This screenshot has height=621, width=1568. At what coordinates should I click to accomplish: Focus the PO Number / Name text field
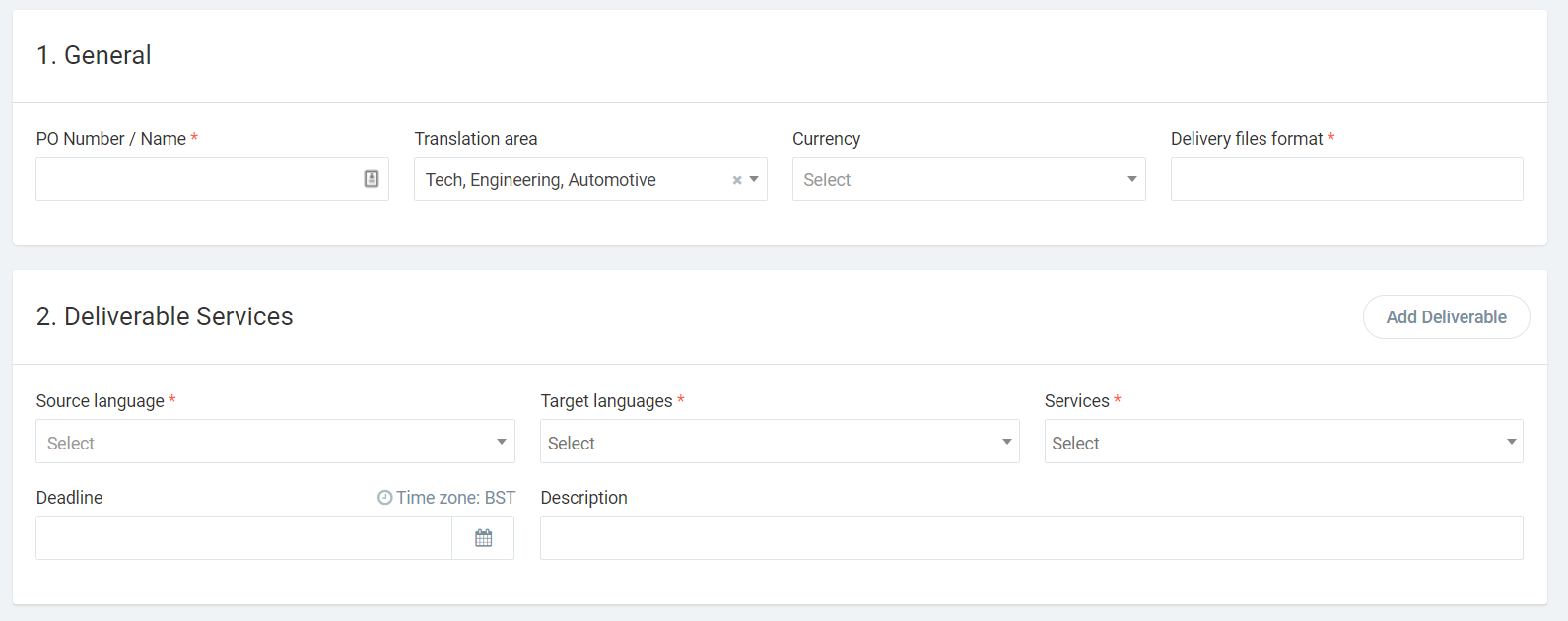pos(197,179)
